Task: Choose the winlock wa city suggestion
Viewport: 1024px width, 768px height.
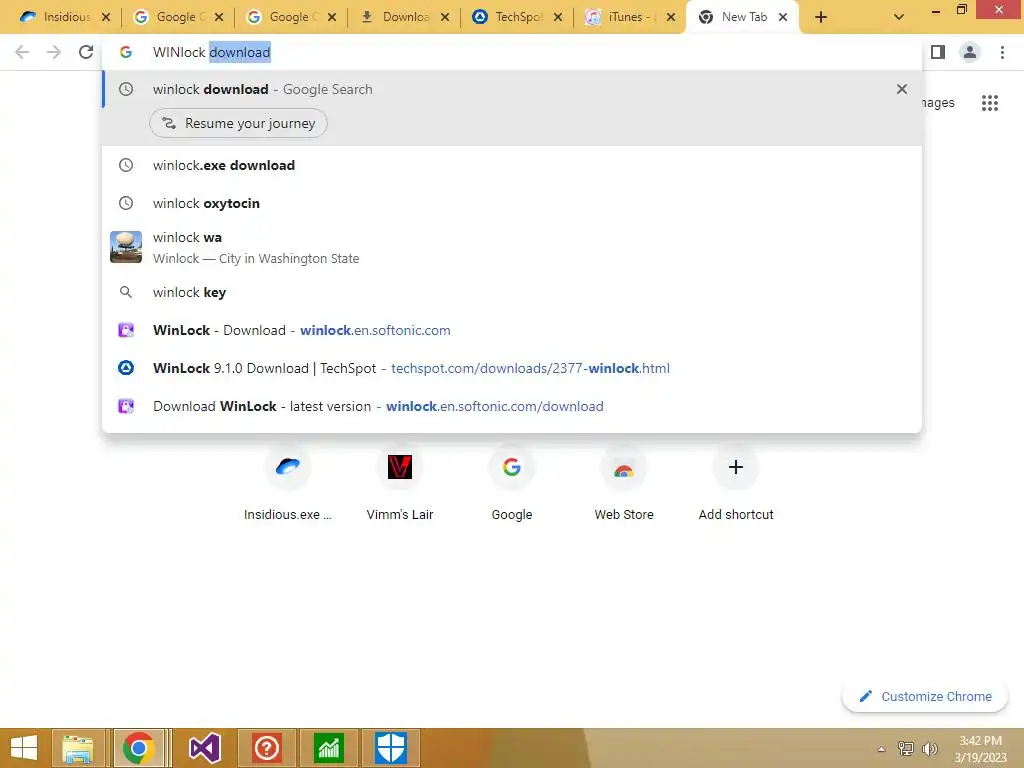Action: (512, 248)
